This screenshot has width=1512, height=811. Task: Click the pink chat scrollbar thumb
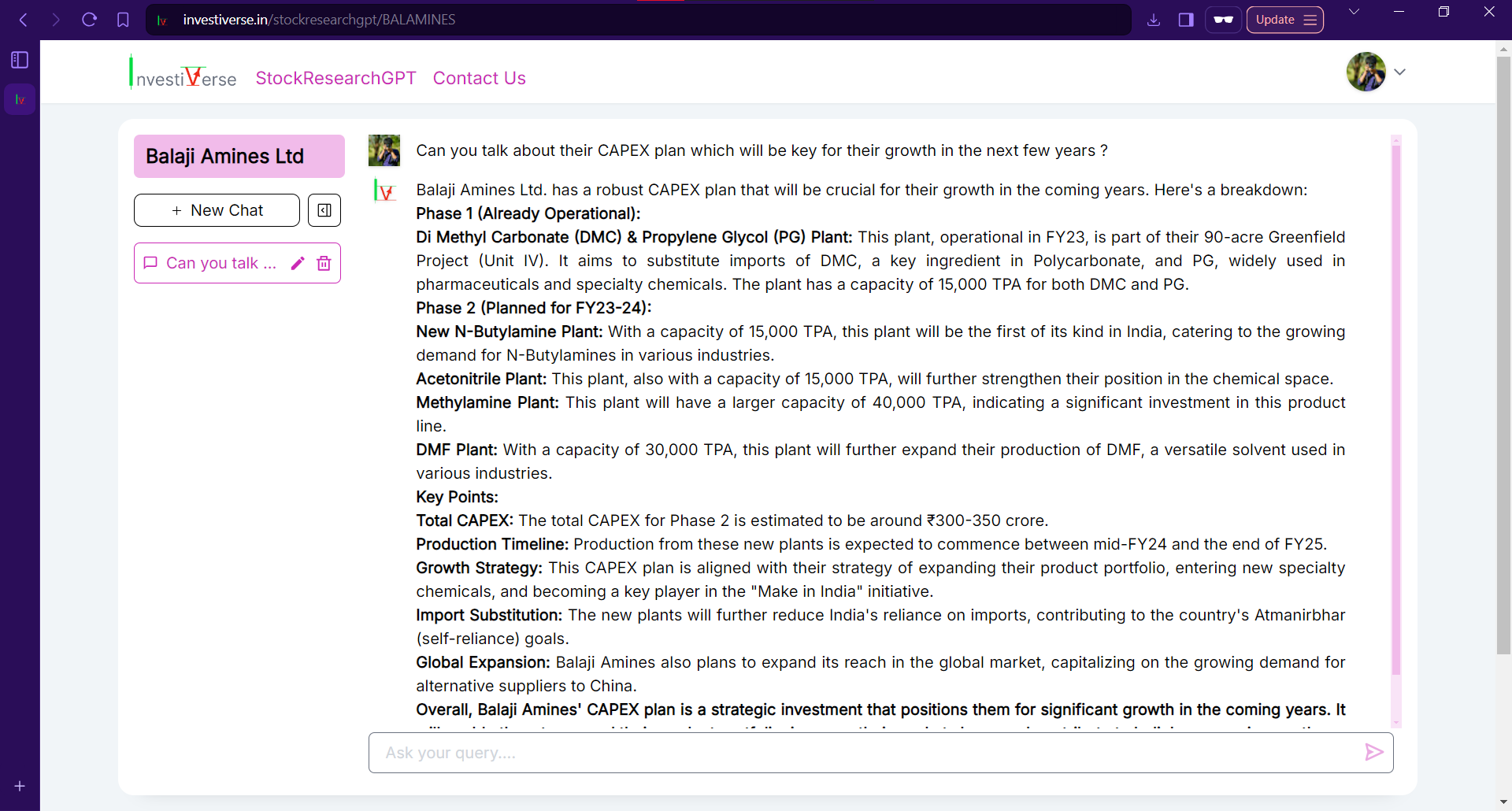[1396, 409]
